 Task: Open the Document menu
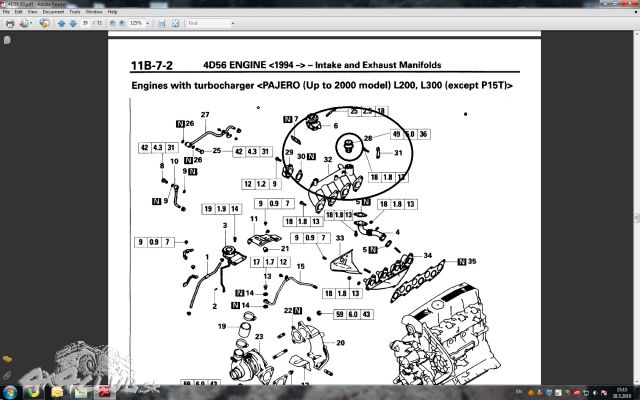click(x=53, y=12)
